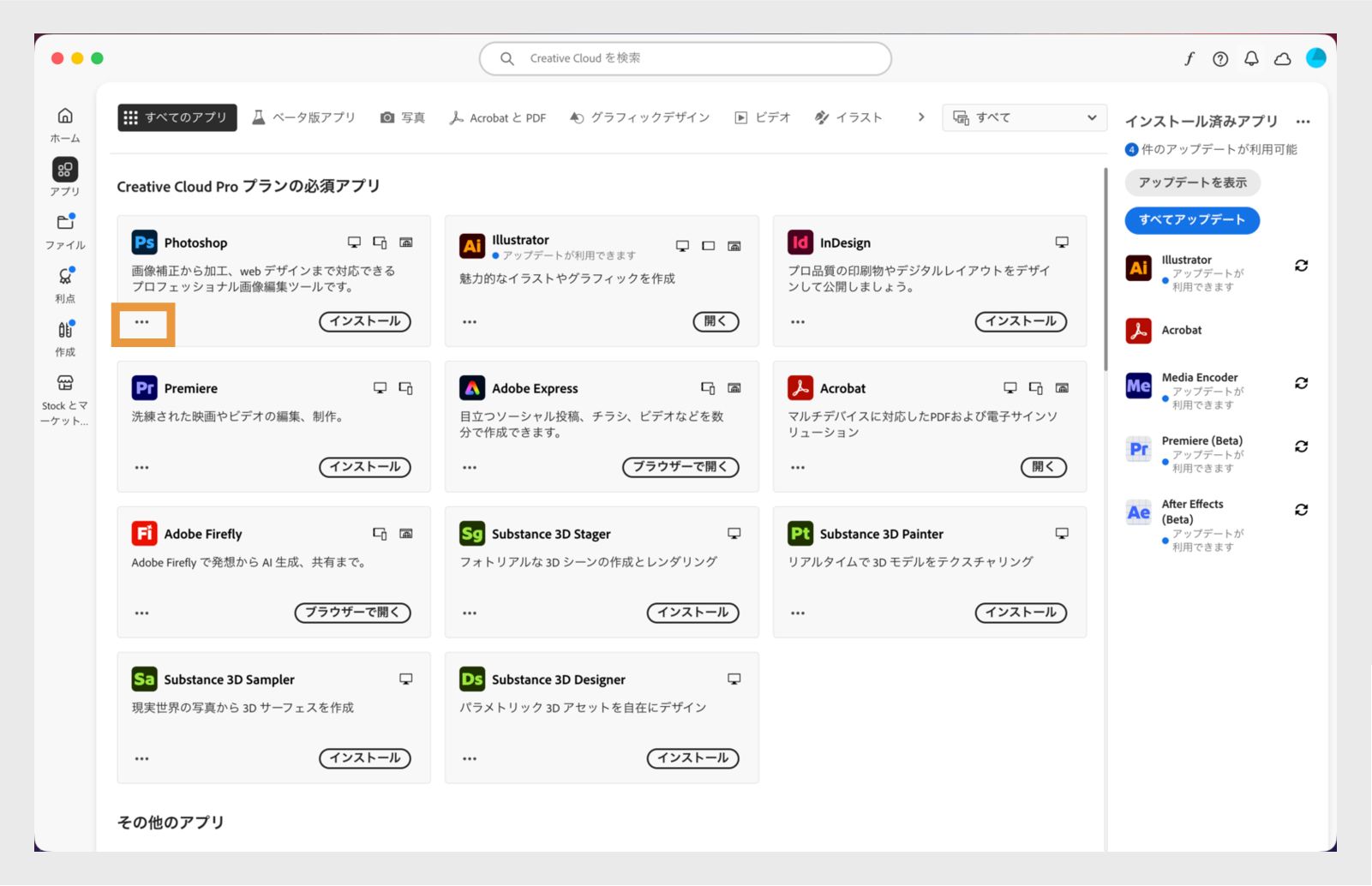Click the Adobe Express app icon
The height and width of the screenshot is (886, 1372).
pyautogui.click(x=472, y=388)
